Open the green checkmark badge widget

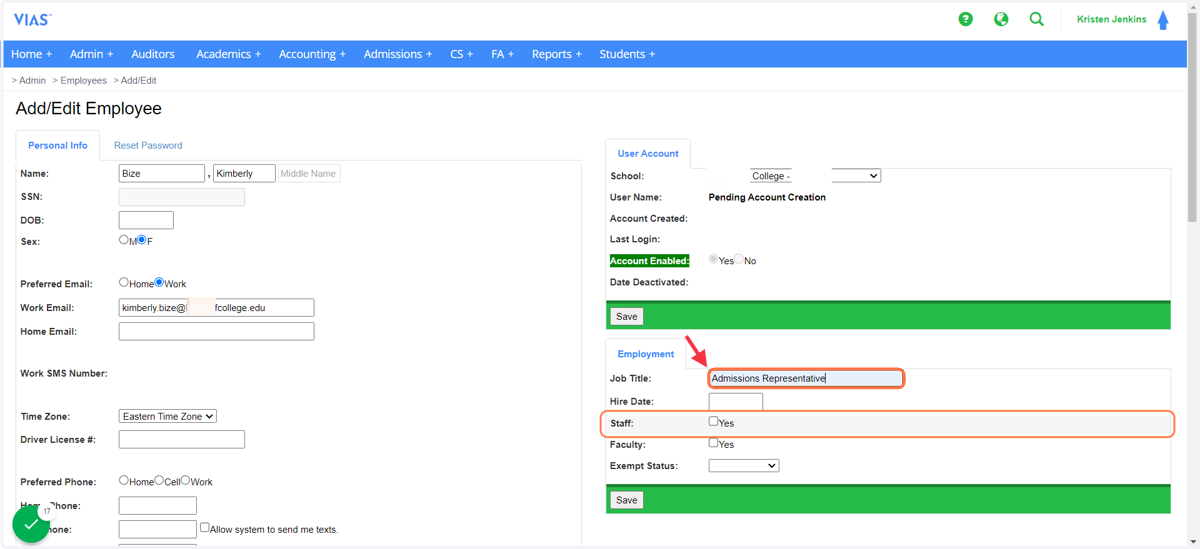coord(31,524)
